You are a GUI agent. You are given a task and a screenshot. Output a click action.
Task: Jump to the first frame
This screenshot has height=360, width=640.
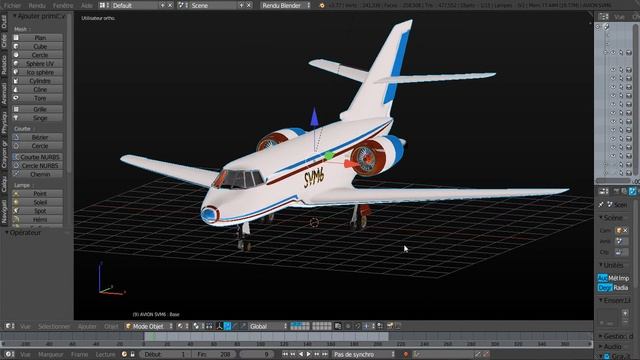coord(285,354)
